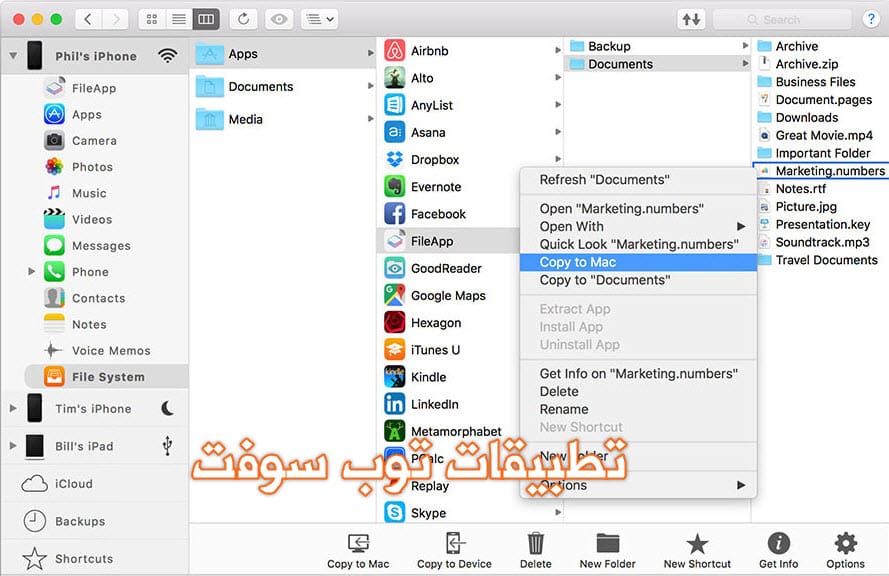The height and width of the screenshot is (576, 889).
Task: Switch to icon grid view
Action: [152, 19]
